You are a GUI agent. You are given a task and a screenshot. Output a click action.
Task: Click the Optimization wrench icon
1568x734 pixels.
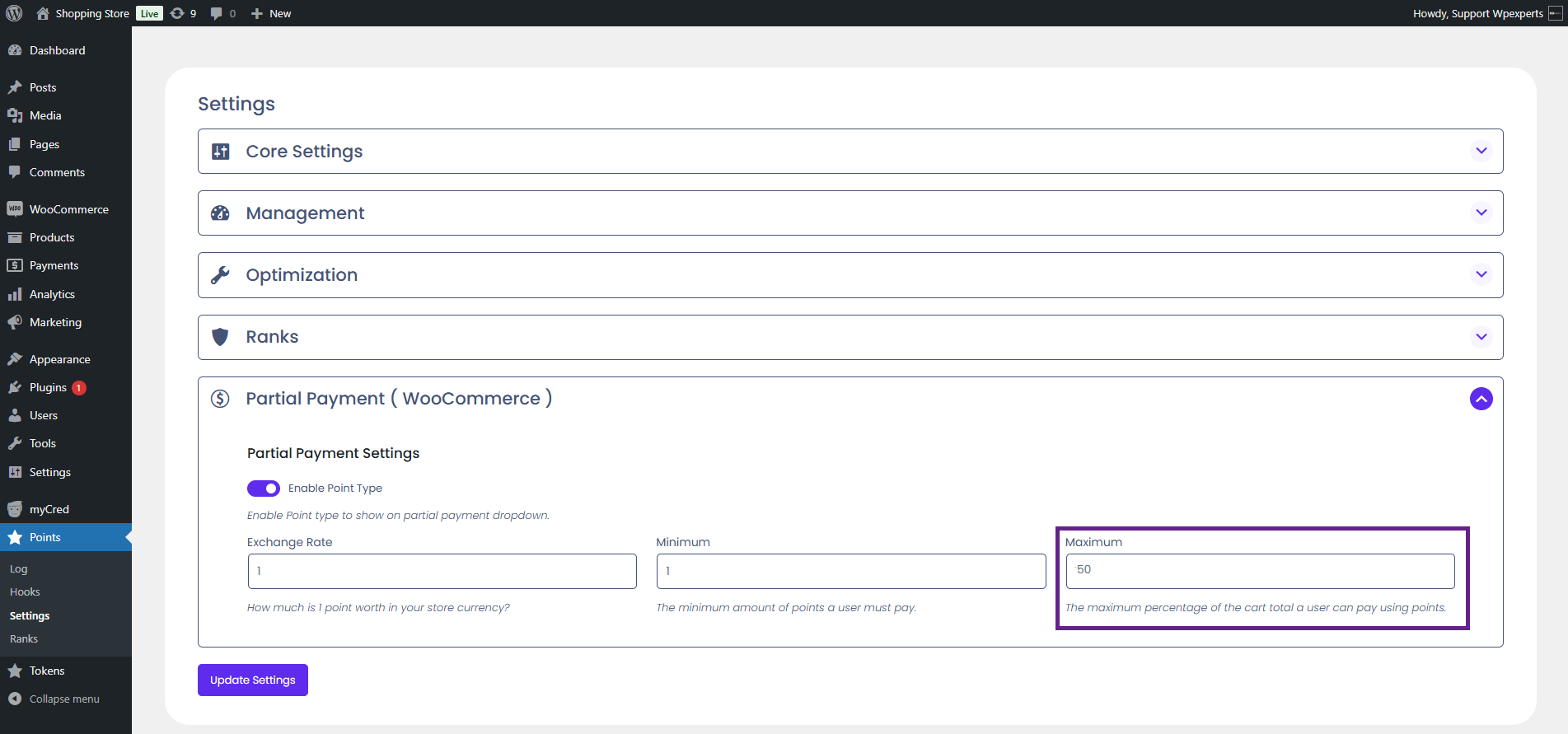(x=221, y=275)
